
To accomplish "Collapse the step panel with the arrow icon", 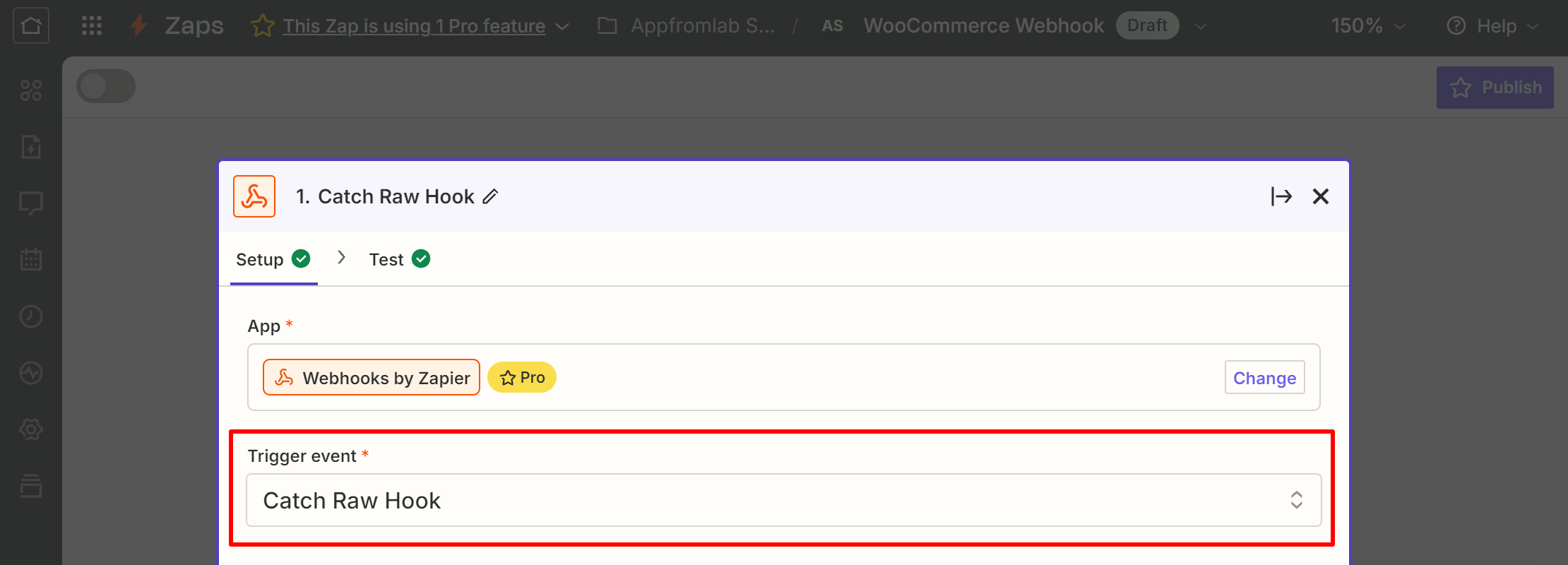I will [1281, 196].
